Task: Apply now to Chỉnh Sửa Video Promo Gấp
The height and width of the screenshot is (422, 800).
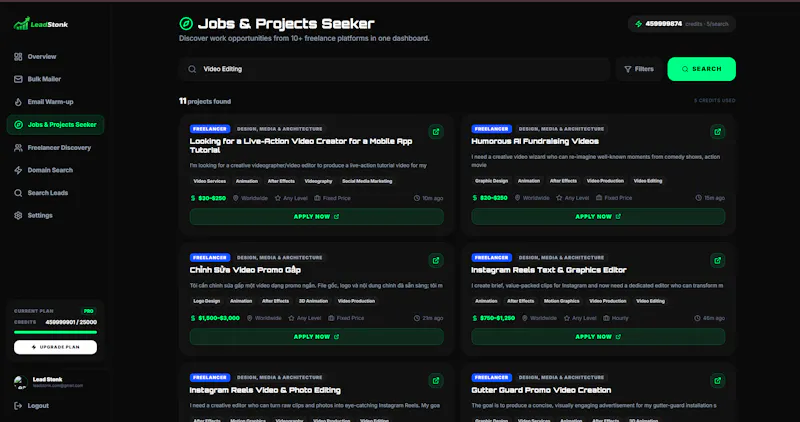Action: [316, 337]
